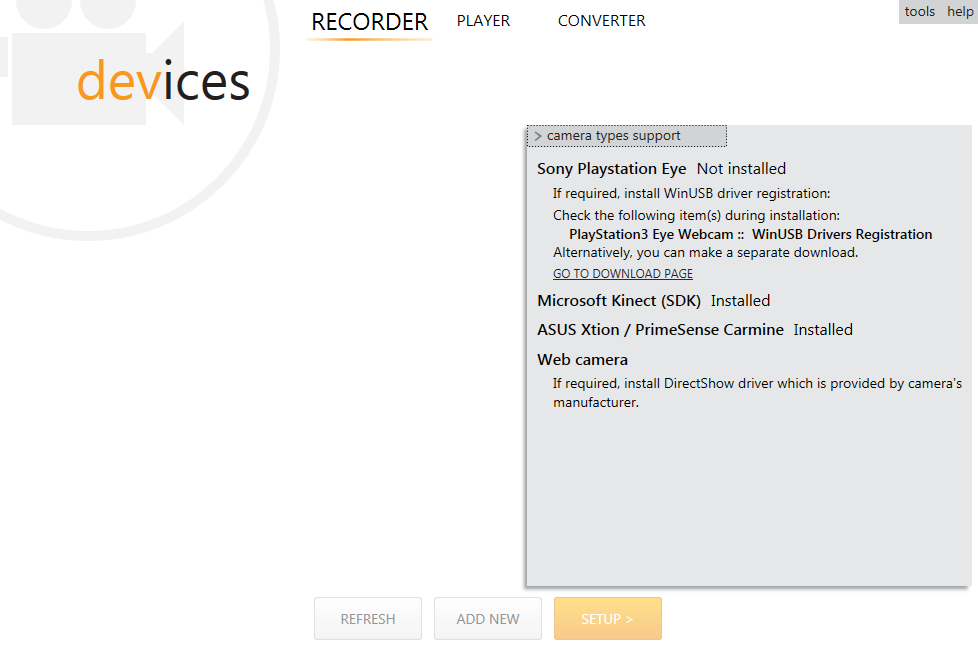Screen dimensions: 978x652
Task: Select the Web camera heading
Action: pos(583,360)
